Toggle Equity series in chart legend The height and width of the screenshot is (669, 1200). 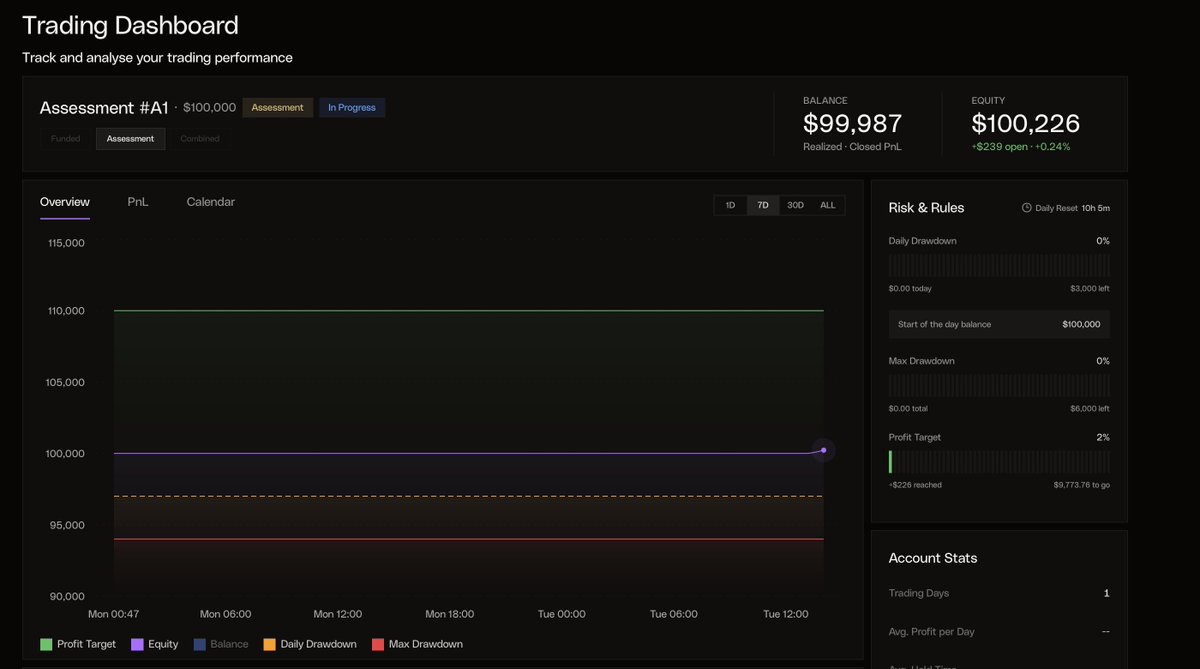coord(155,644)
